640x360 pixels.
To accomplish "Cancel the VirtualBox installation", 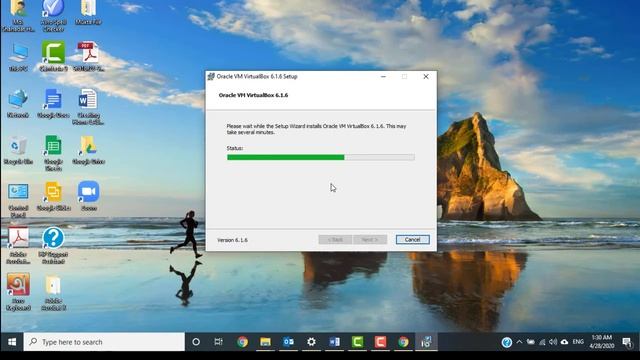I will (412, 240).
